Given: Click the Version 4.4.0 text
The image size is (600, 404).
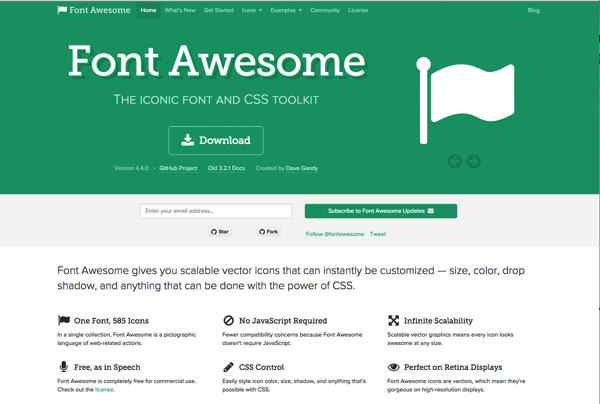Looking at the screenshot, I should (x=131, y=168).
